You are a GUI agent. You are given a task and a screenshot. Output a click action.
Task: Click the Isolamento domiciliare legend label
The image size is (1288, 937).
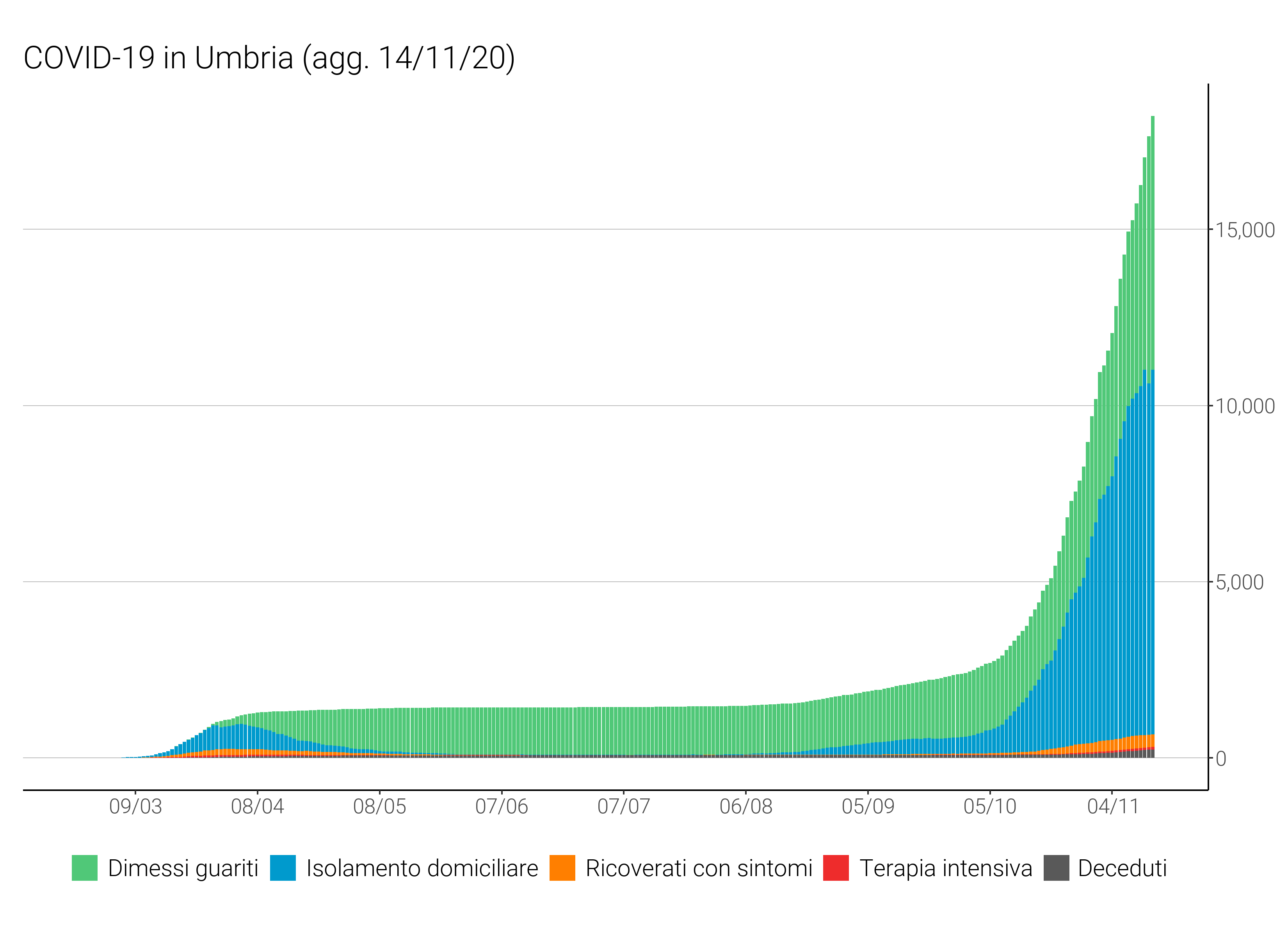(x=422, y=868)
